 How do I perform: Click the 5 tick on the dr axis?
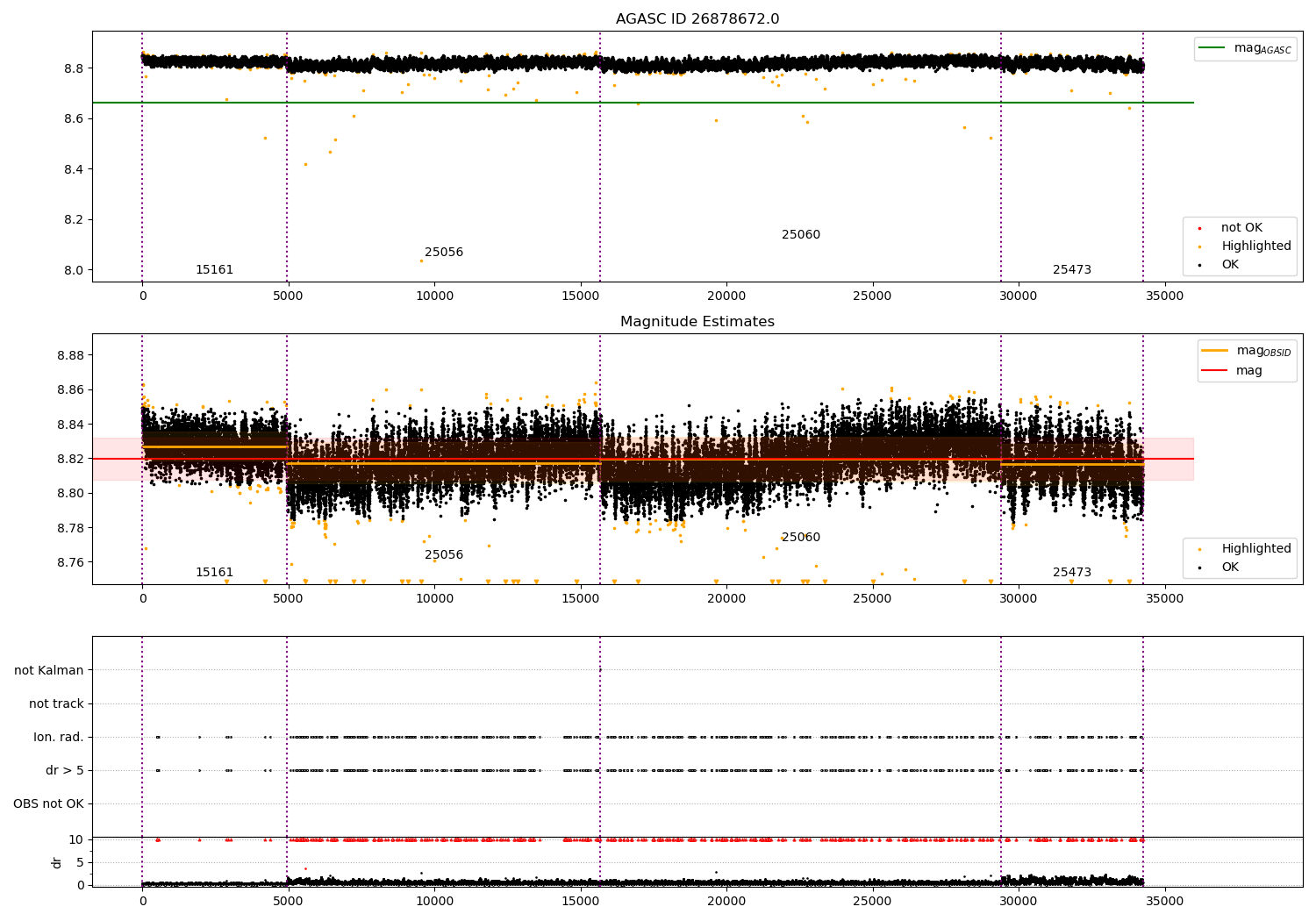81,862
